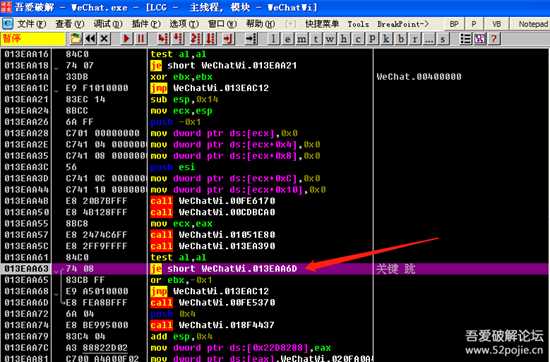The width and height of the screenshot is (550, 362).
Task: Click the Notepad shortcut button
Action: 534,24
